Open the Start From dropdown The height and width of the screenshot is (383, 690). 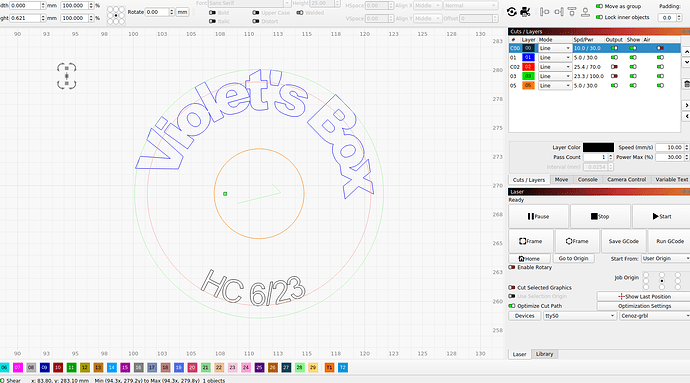tap(666, 258)
